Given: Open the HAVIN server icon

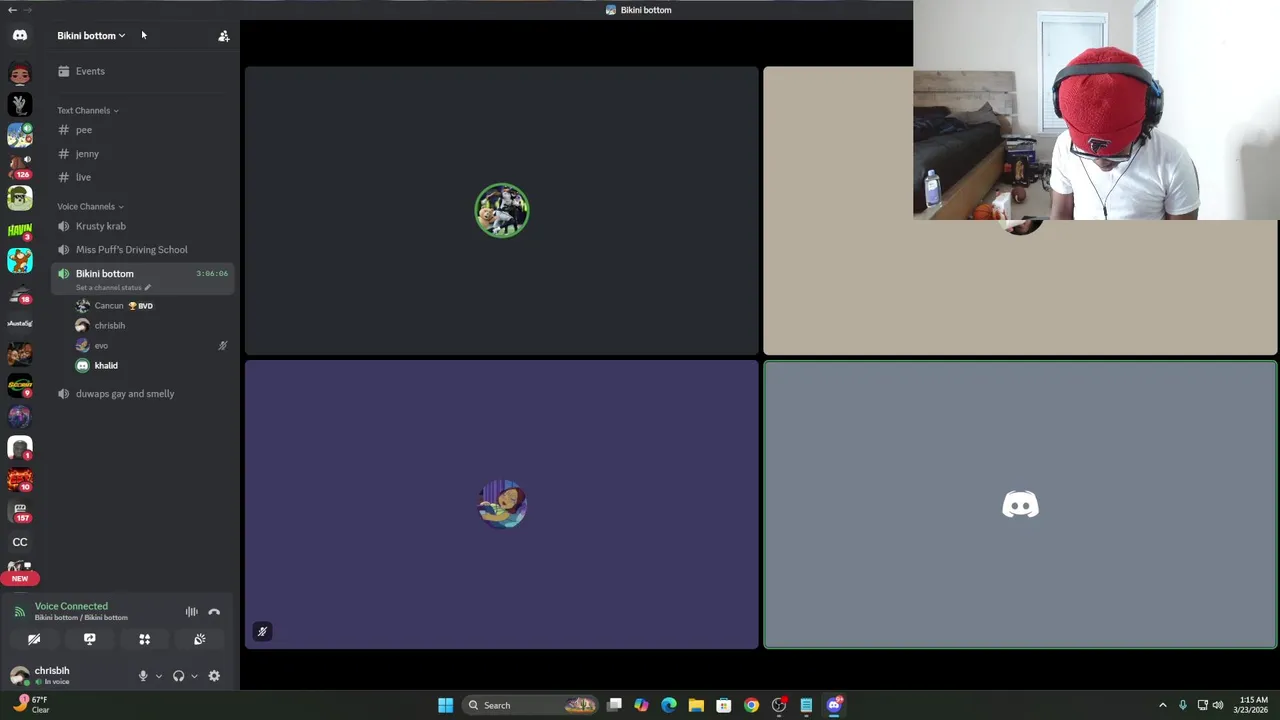Looking at the screenshot, I should coord(20,231).
